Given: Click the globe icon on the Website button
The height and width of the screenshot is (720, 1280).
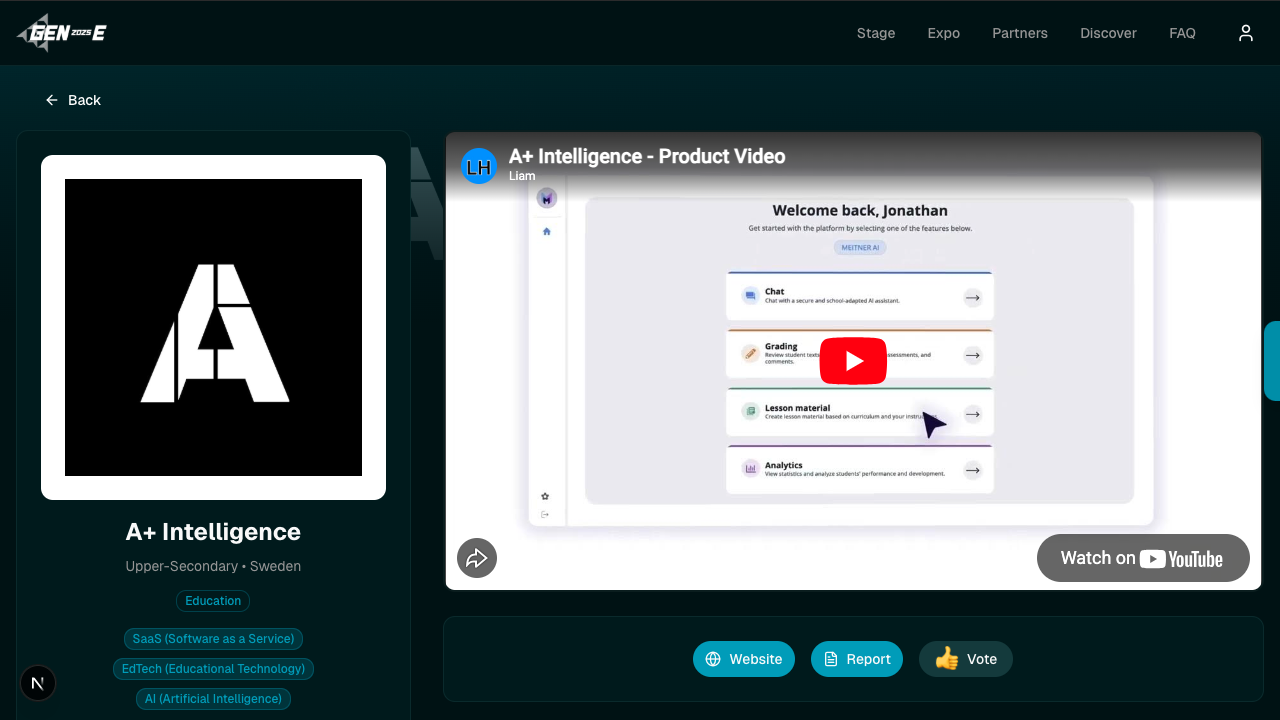Looking at the screenshot, I should 713,659.
